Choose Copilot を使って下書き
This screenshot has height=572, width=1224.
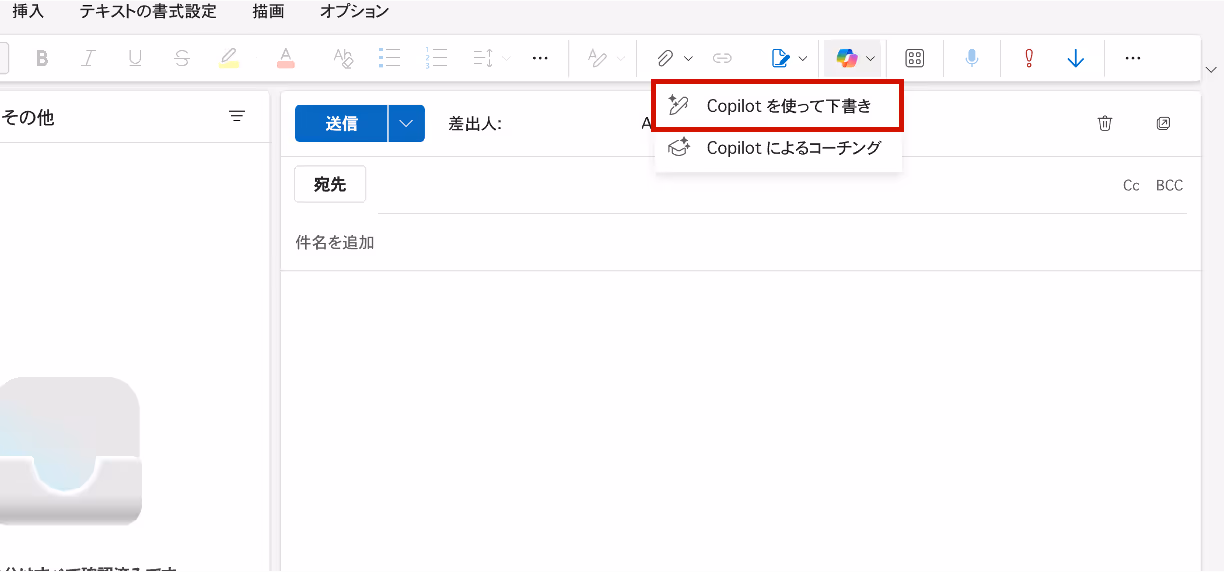778,106
